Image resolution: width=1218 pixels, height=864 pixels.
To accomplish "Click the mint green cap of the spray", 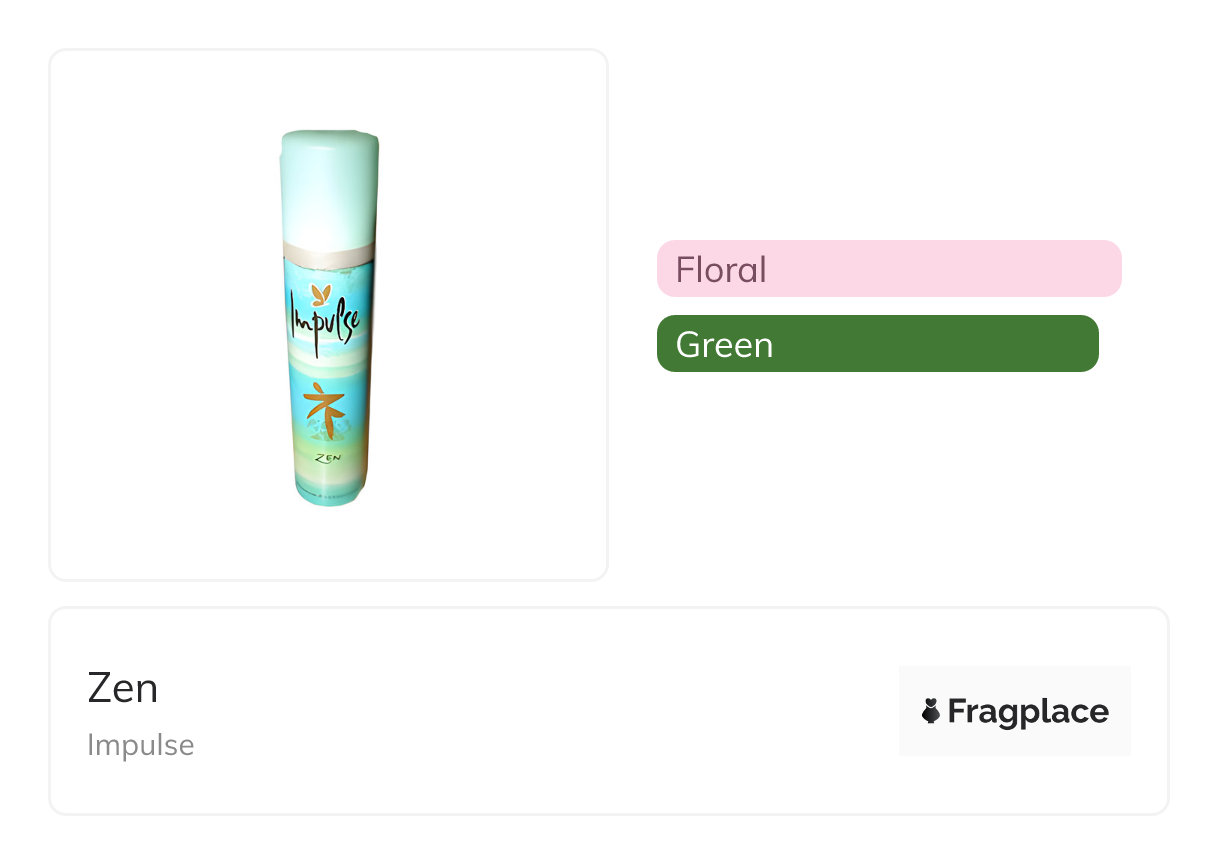I will tap(329, 186).
